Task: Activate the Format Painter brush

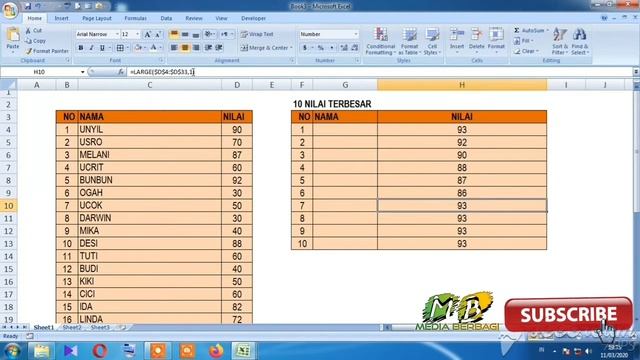Action: coord(47,51)
